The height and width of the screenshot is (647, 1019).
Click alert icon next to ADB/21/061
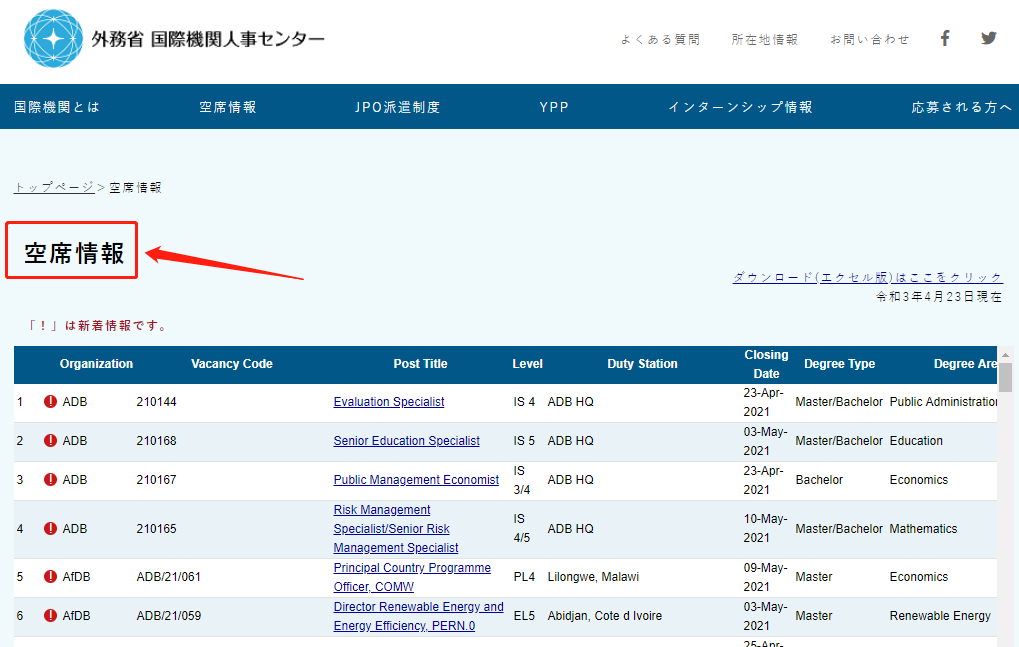coord(50,577)
